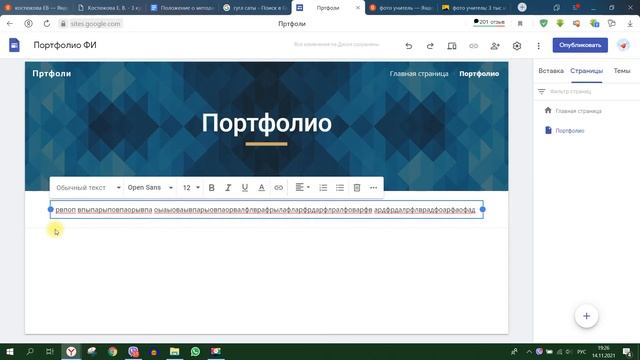Share with others icon
The width and height of the screenshot is (640, 360).
(x=495, y=46)
